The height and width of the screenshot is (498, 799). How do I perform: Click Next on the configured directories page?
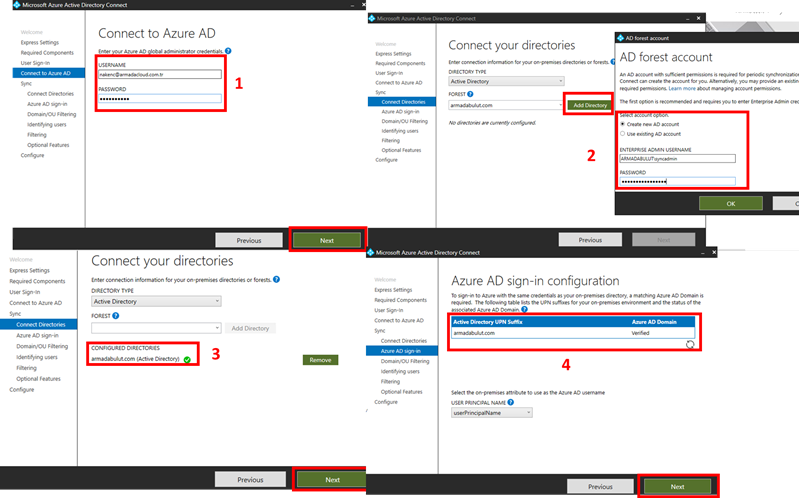pyautogui.click(x=332, y=480)
